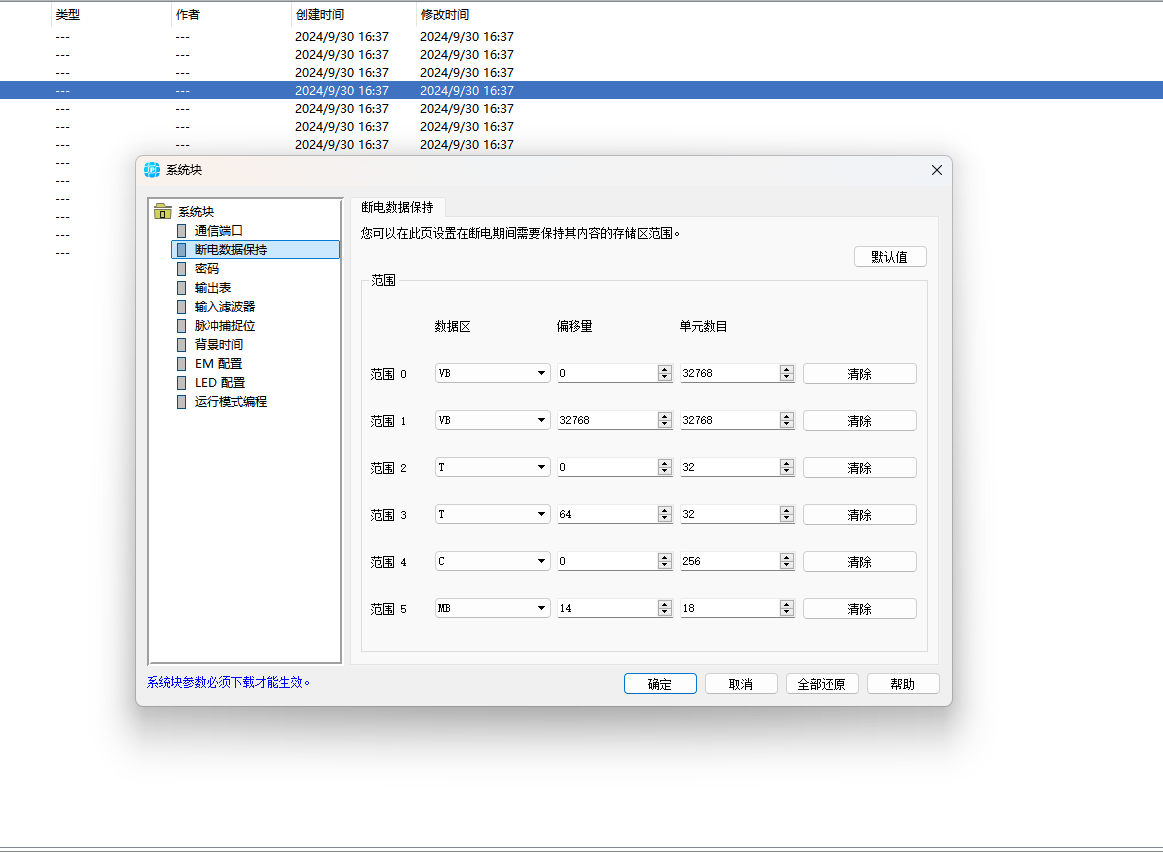Click the page icon beside 密码
Viewport: 1163px width, 853px height.
click(x=182, y=269)
